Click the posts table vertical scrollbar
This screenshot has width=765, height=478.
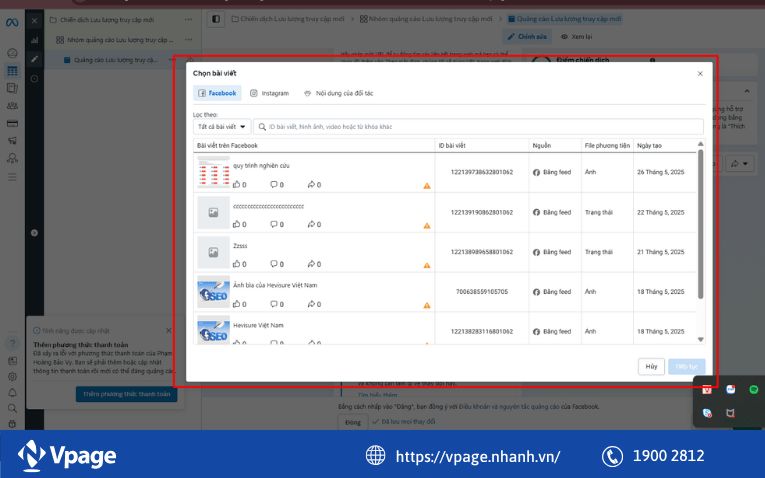[x=701, y=224]
